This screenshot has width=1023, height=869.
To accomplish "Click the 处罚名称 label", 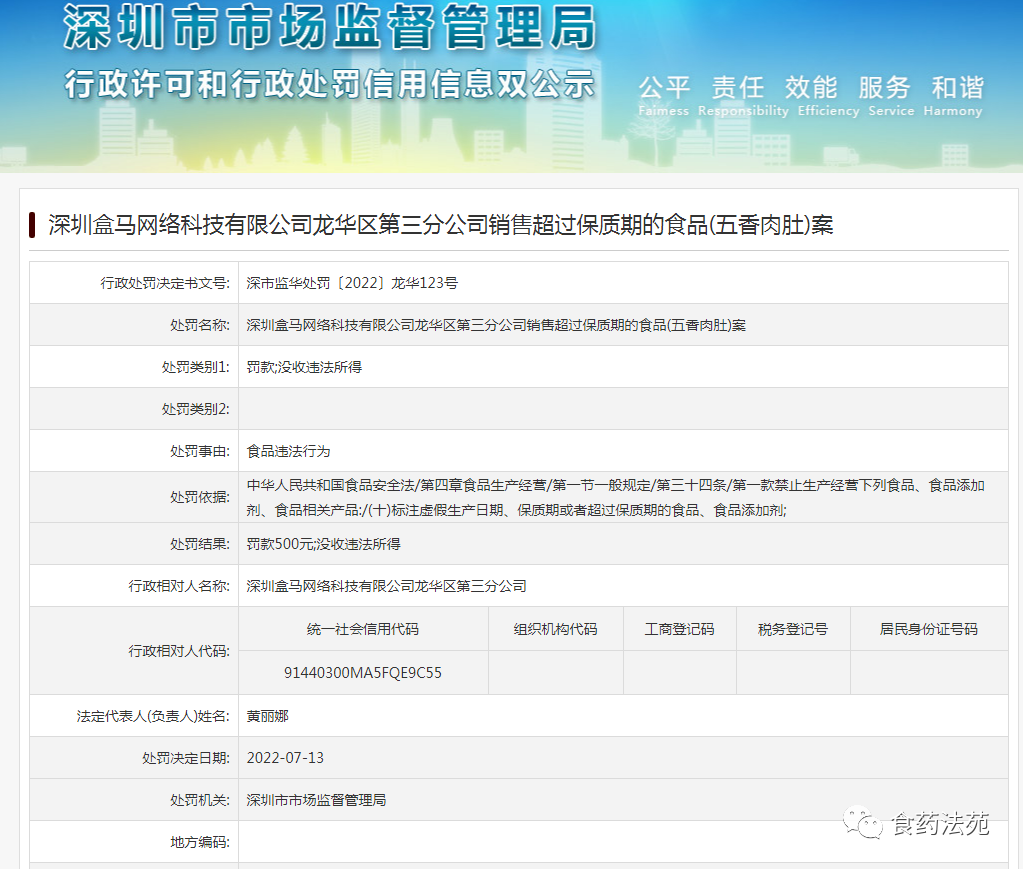I will click(200, 325).
